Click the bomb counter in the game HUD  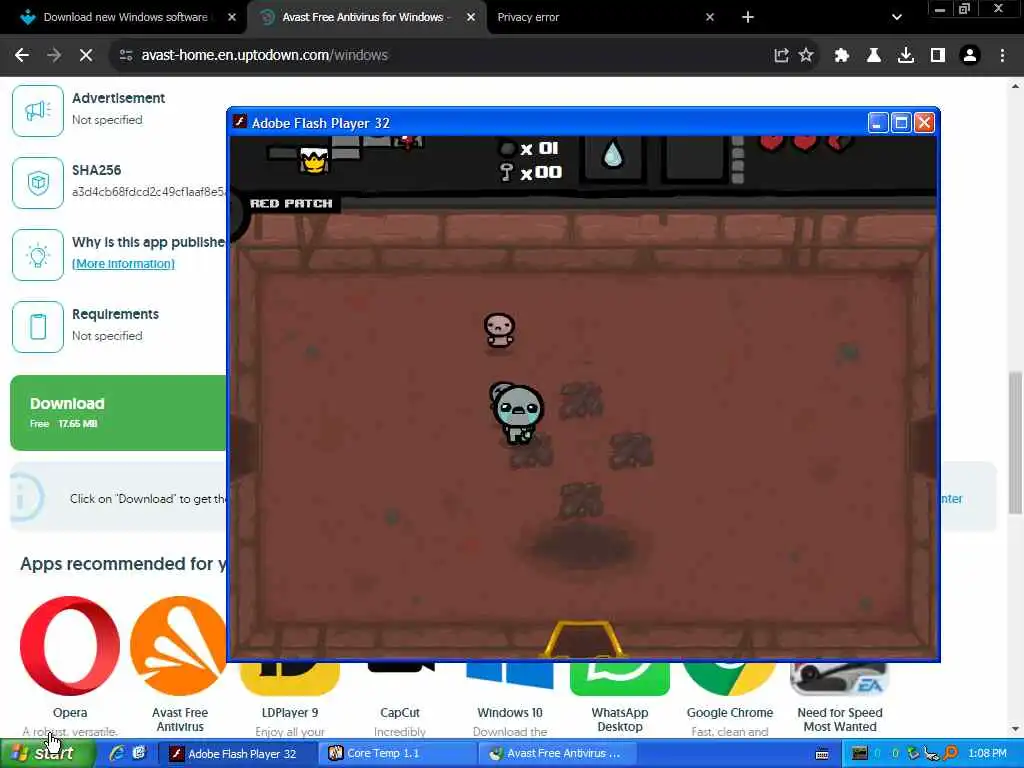(x=529, y=149)
